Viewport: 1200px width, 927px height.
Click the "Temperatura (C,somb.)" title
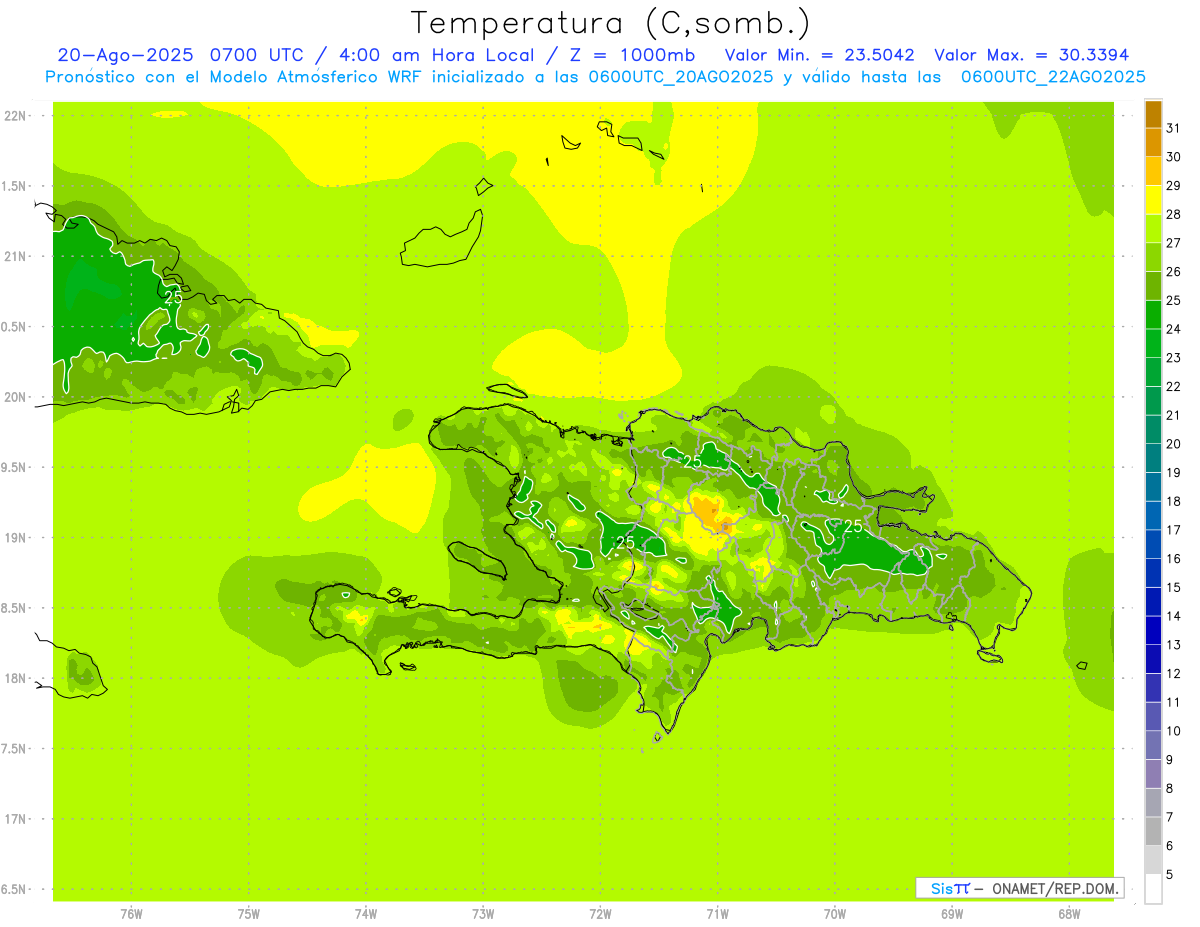pos(610,23)
